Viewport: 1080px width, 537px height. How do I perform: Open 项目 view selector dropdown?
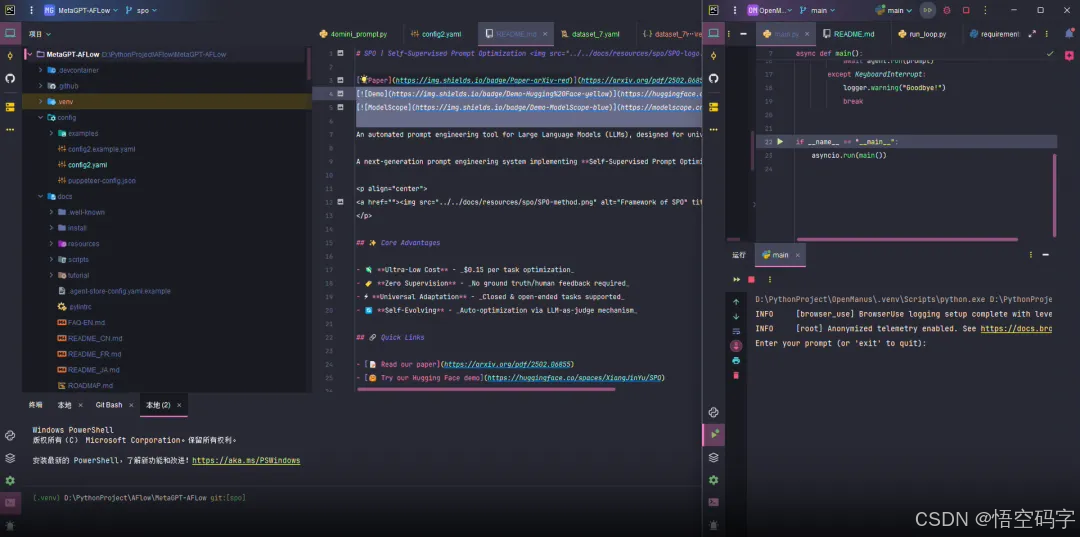point(39,34)
